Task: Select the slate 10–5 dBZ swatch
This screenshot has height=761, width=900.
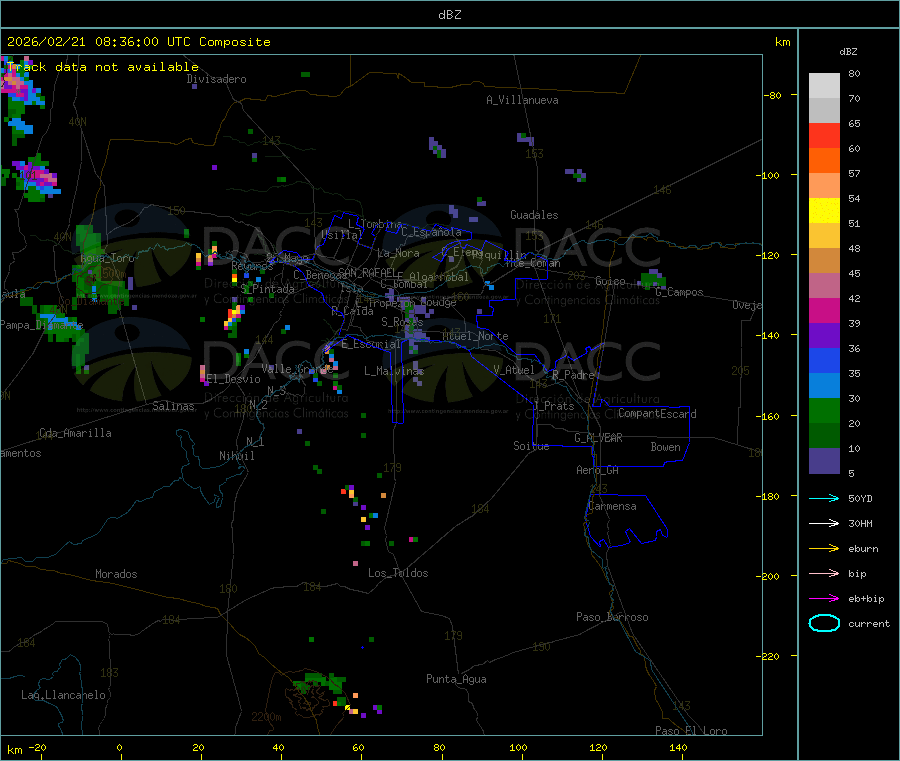Action: (824, 461)
